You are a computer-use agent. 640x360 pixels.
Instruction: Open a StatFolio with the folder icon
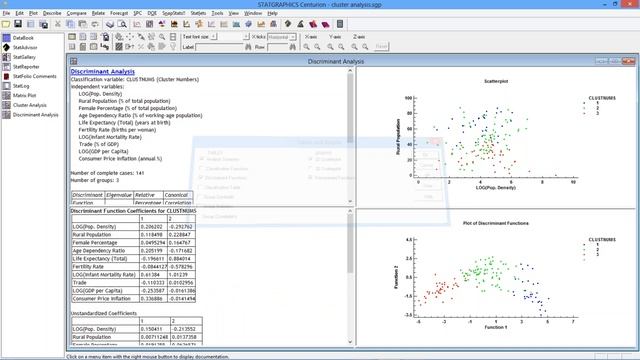tap(6, 24)
